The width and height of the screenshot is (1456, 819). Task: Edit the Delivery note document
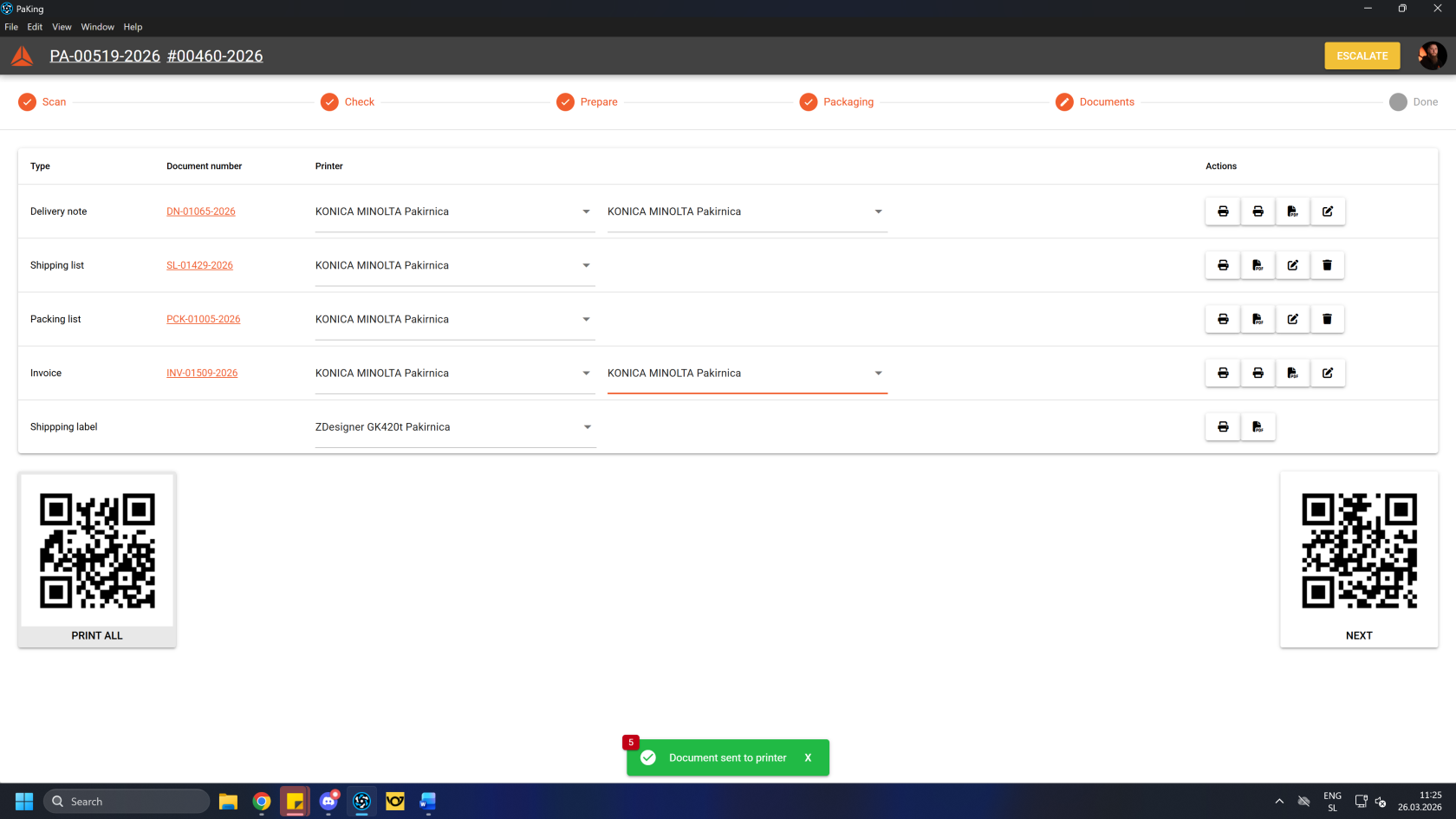1327,211
